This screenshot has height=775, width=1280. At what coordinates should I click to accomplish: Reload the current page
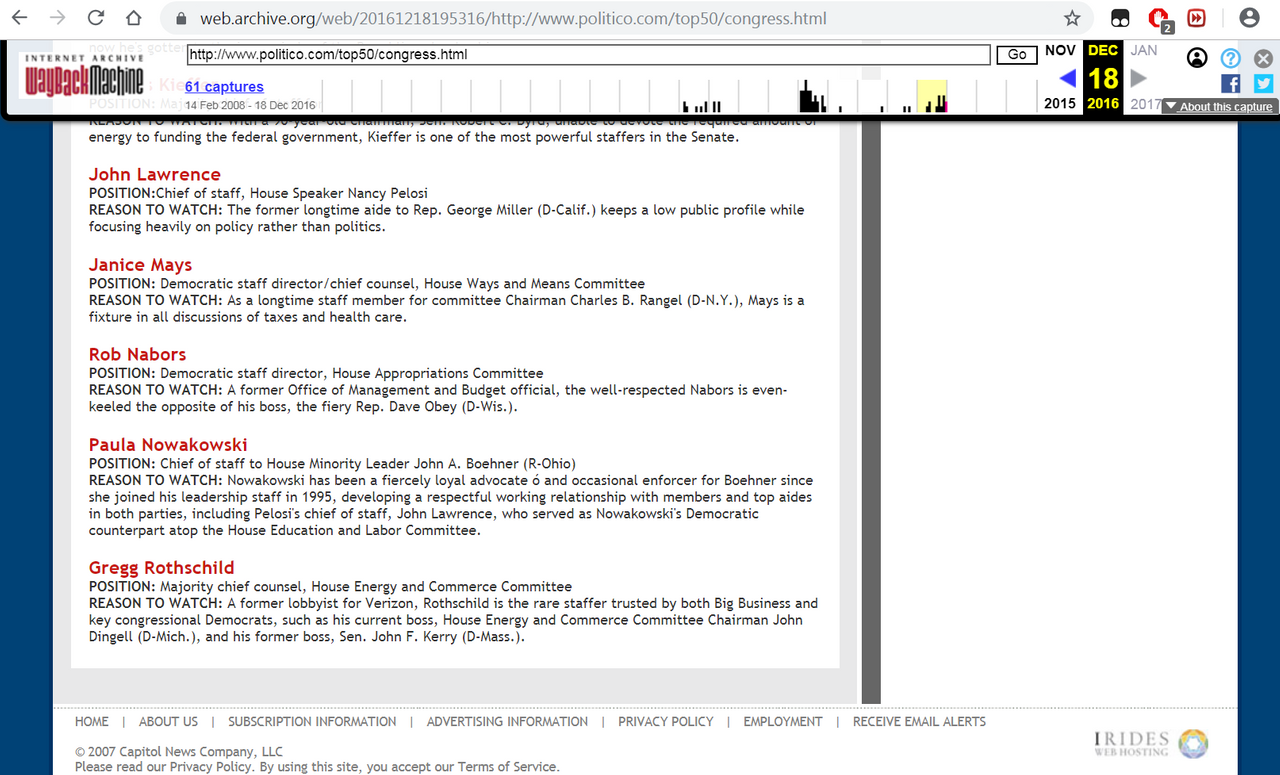(x=96, y=18)
